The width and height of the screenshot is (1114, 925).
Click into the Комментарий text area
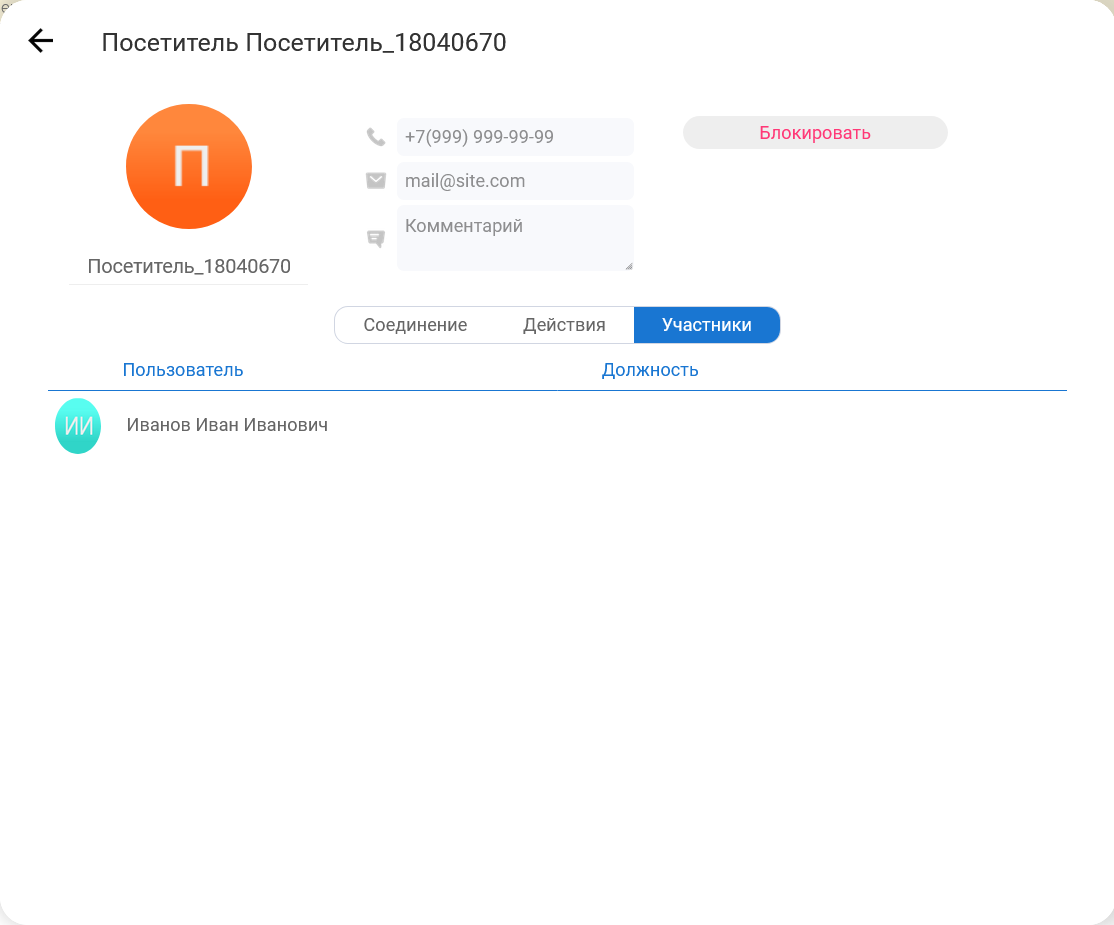[x=514, y=238]
